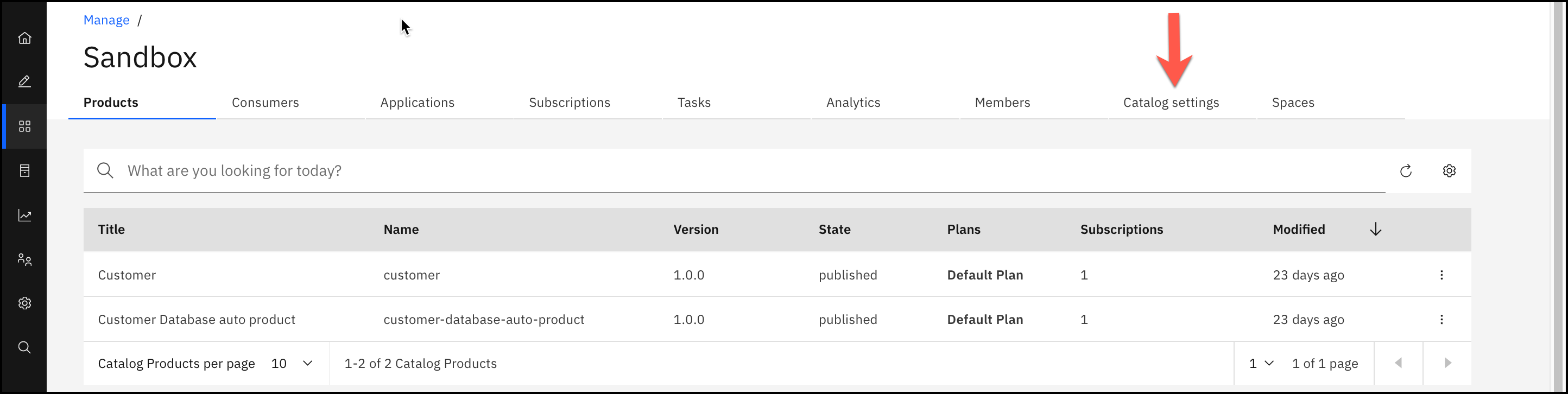Image resolution: width=1568 pixels, height=394 pixels.
Task: Go to Home in left sidebar
Action: (x=24, y=39)
